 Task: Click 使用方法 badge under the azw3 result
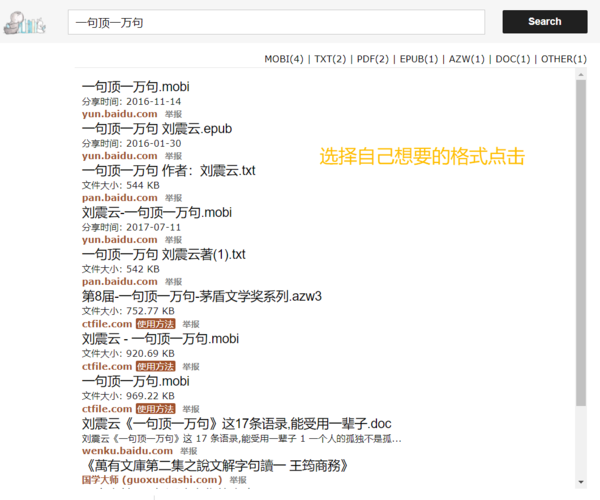click(x=155, y=324)
